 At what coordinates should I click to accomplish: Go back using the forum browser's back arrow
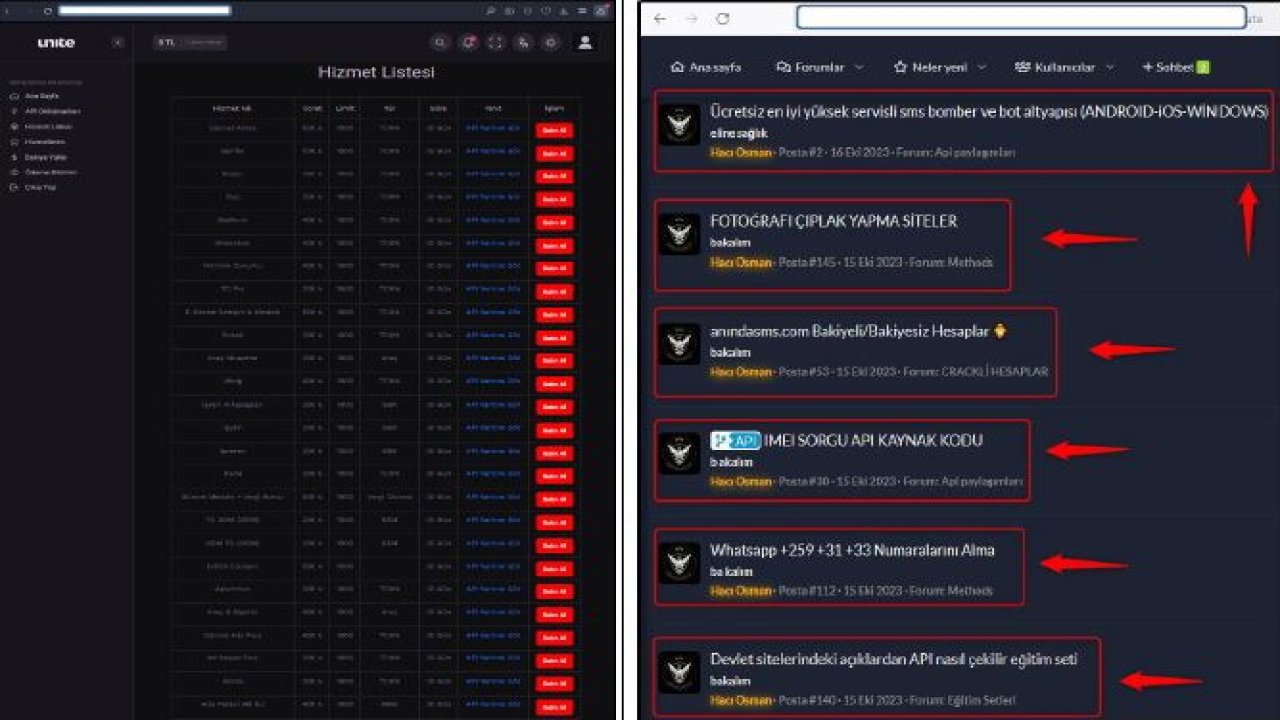click(x=660, y=19)
